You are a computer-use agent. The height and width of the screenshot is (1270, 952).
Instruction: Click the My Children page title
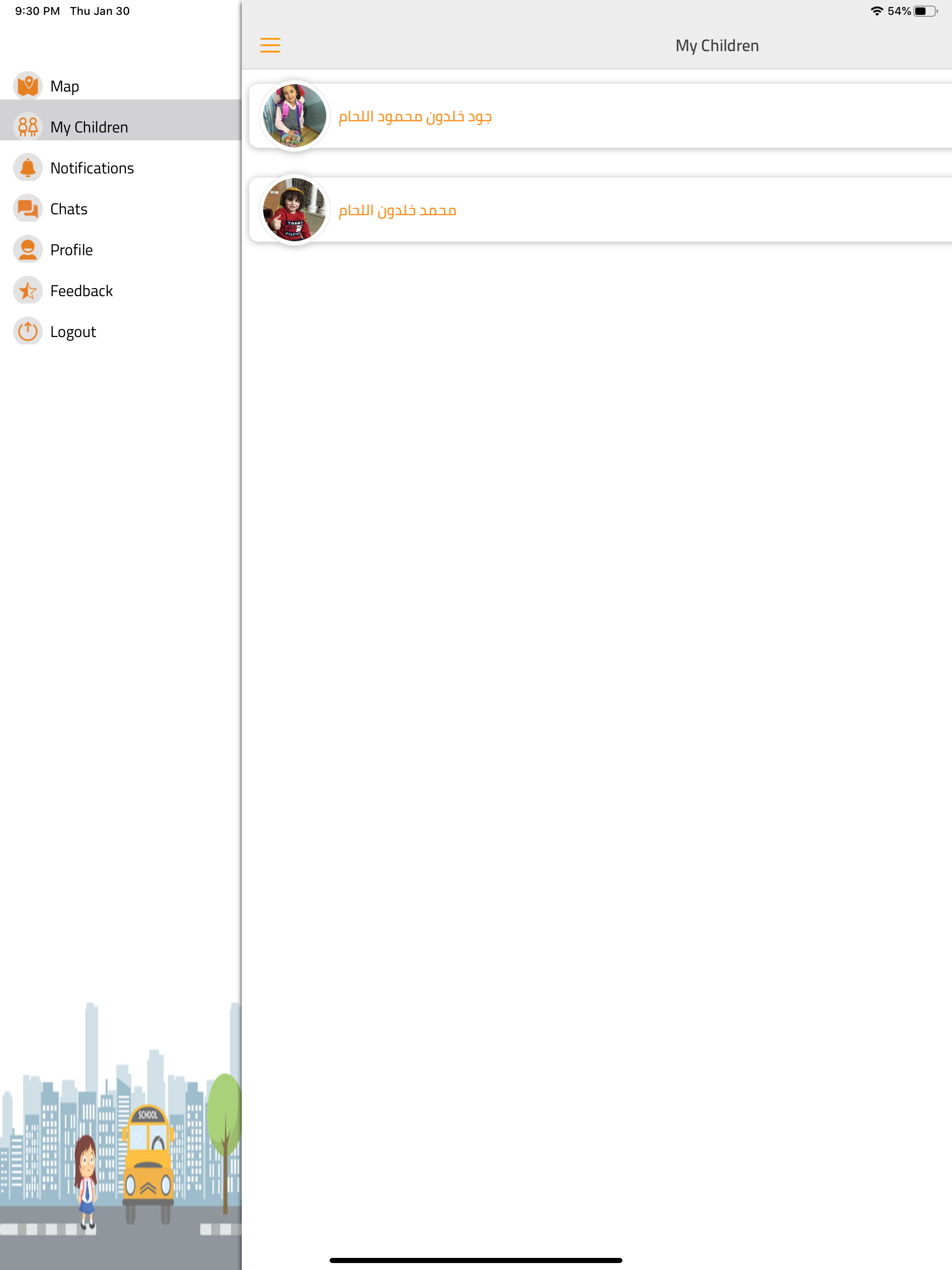(x=717, y=46)
